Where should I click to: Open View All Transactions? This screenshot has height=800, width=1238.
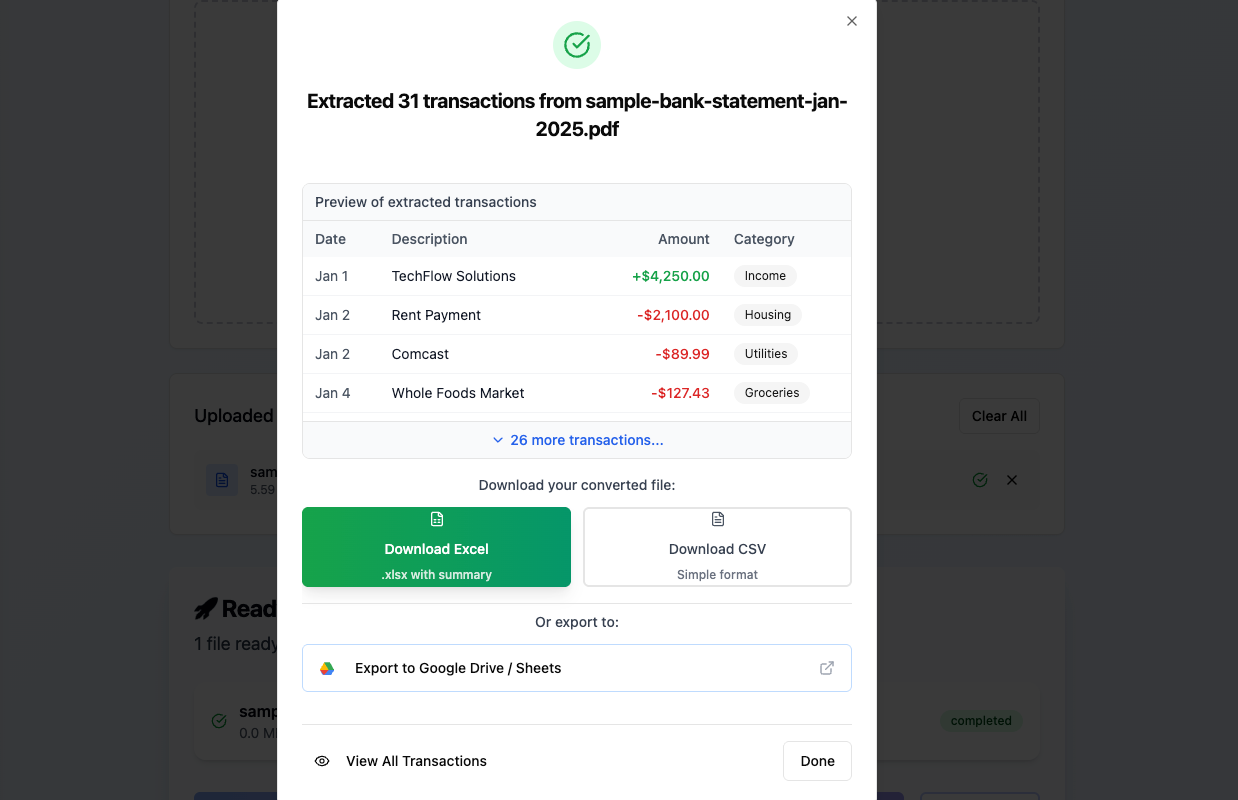416,761
